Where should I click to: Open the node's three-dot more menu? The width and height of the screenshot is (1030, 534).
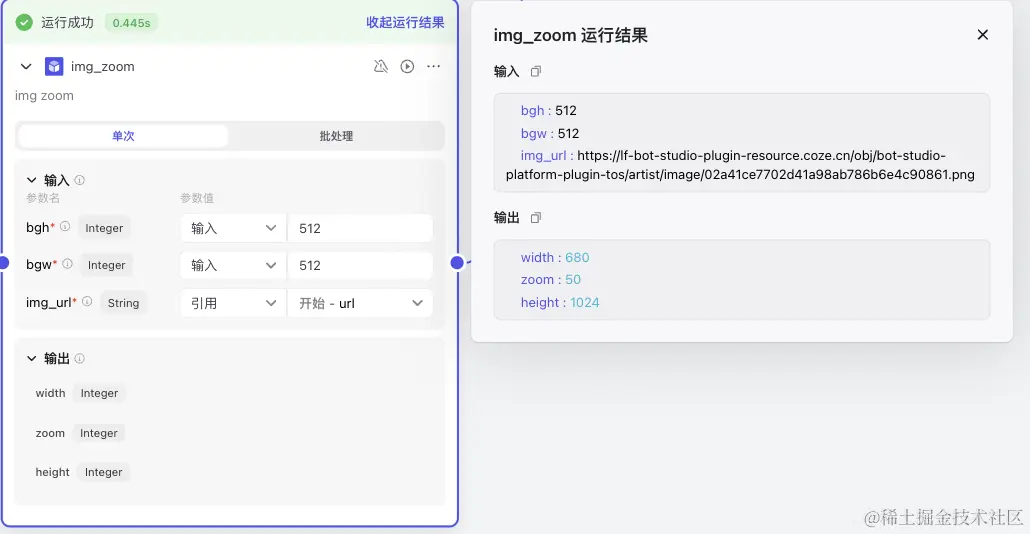[x=434, y=66]
